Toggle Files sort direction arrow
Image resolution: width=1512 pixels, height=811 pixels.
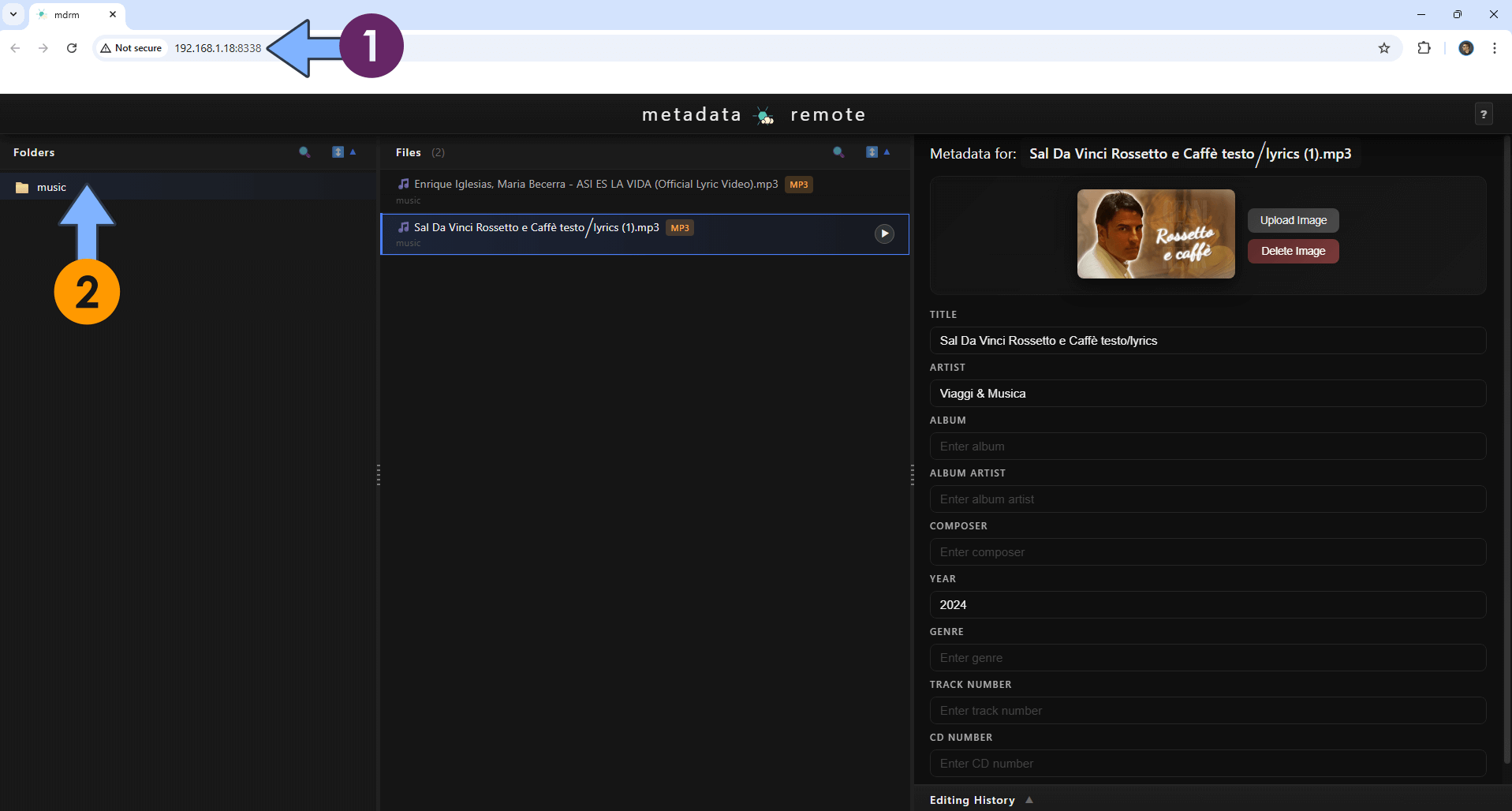[887, 151]
